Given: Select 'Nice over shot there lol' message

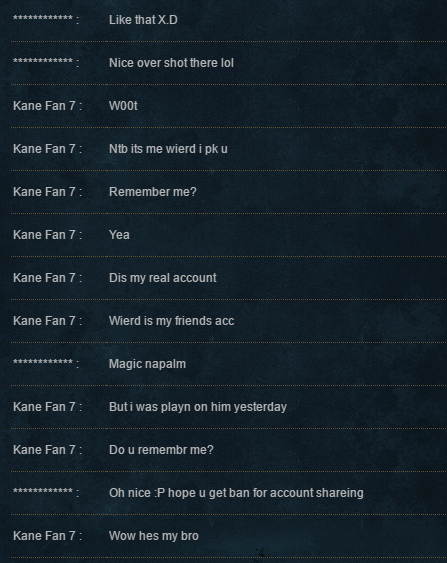Looking at the screenshot, I should (x=171, y=63).
